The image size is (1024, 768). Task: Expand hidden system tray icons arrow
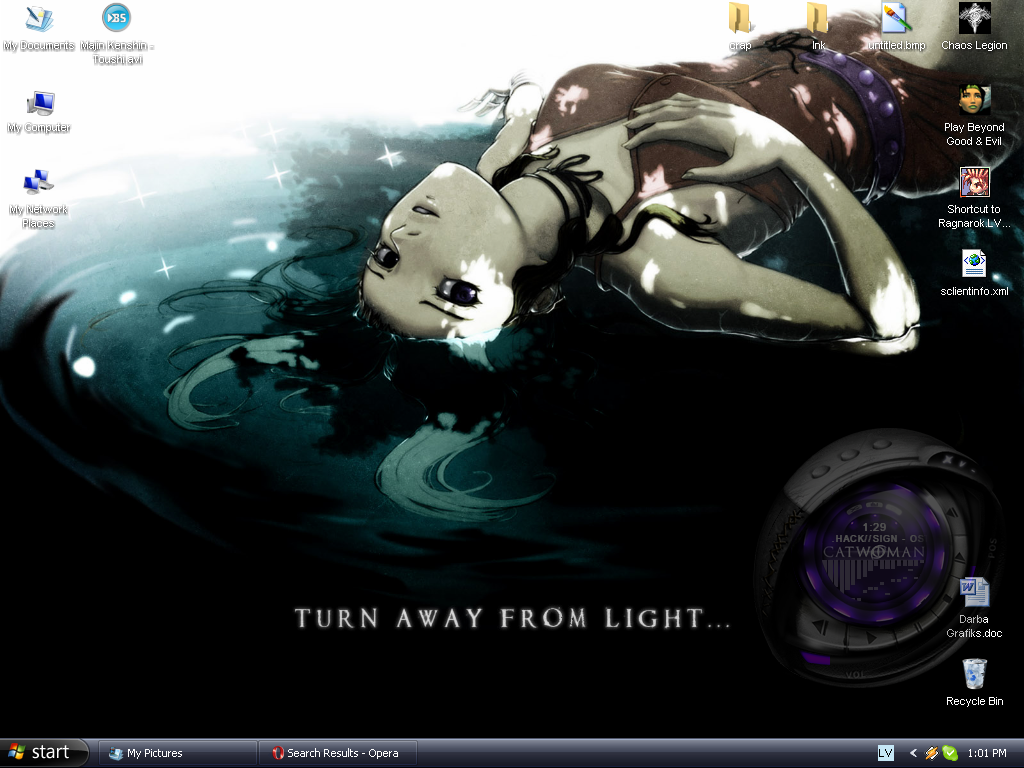tap(913, 753)
